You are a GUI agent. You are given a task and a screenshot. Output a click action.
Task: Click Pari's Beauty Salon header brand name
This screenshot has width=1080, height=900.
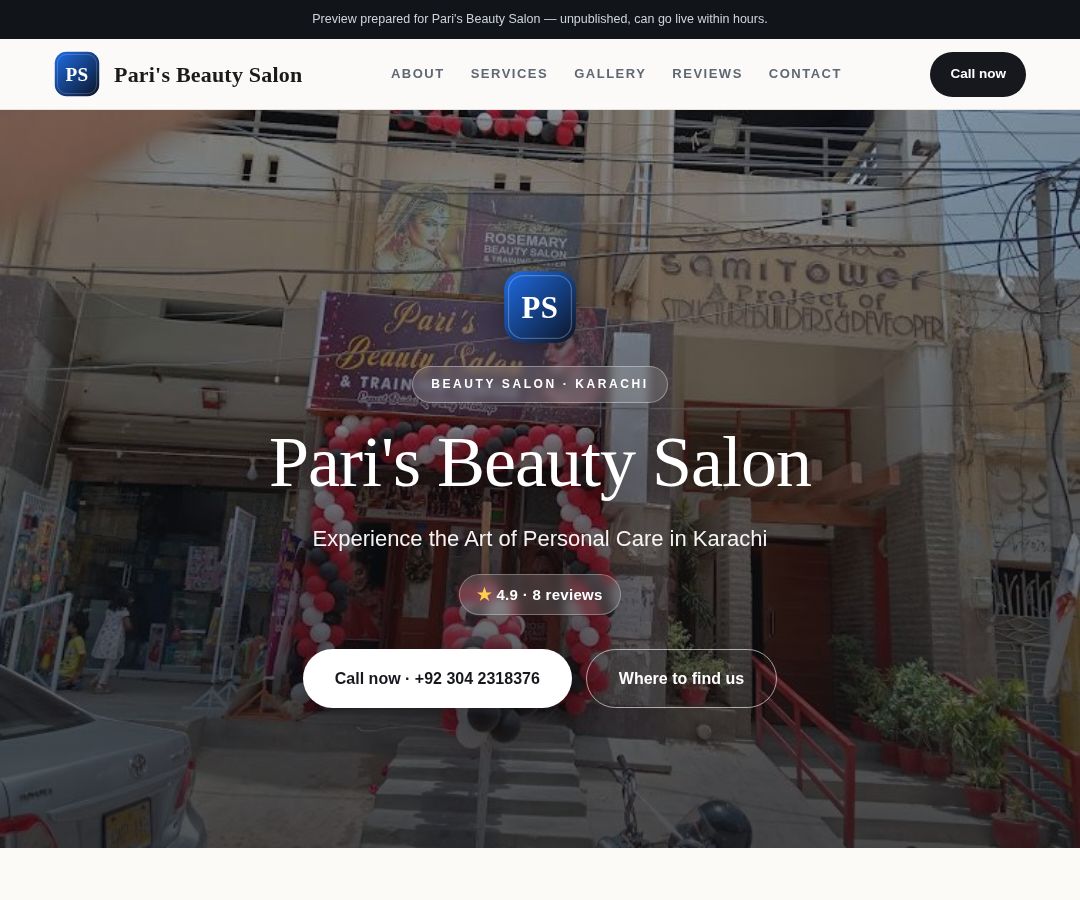208,74
